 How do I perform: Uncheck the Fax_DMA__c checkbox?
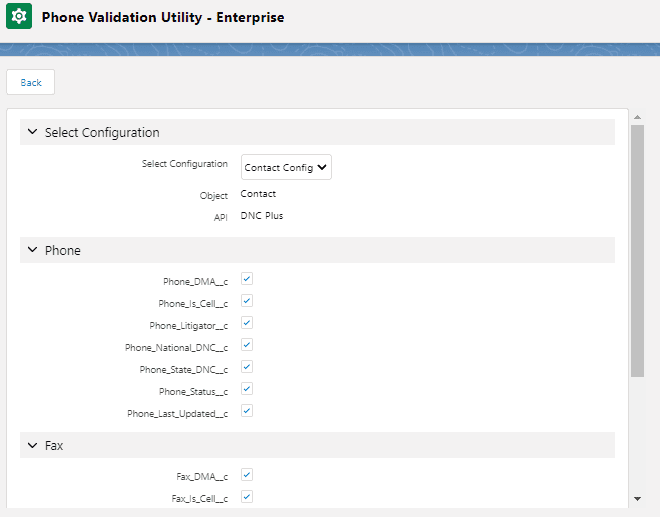(x=247, y=475)
